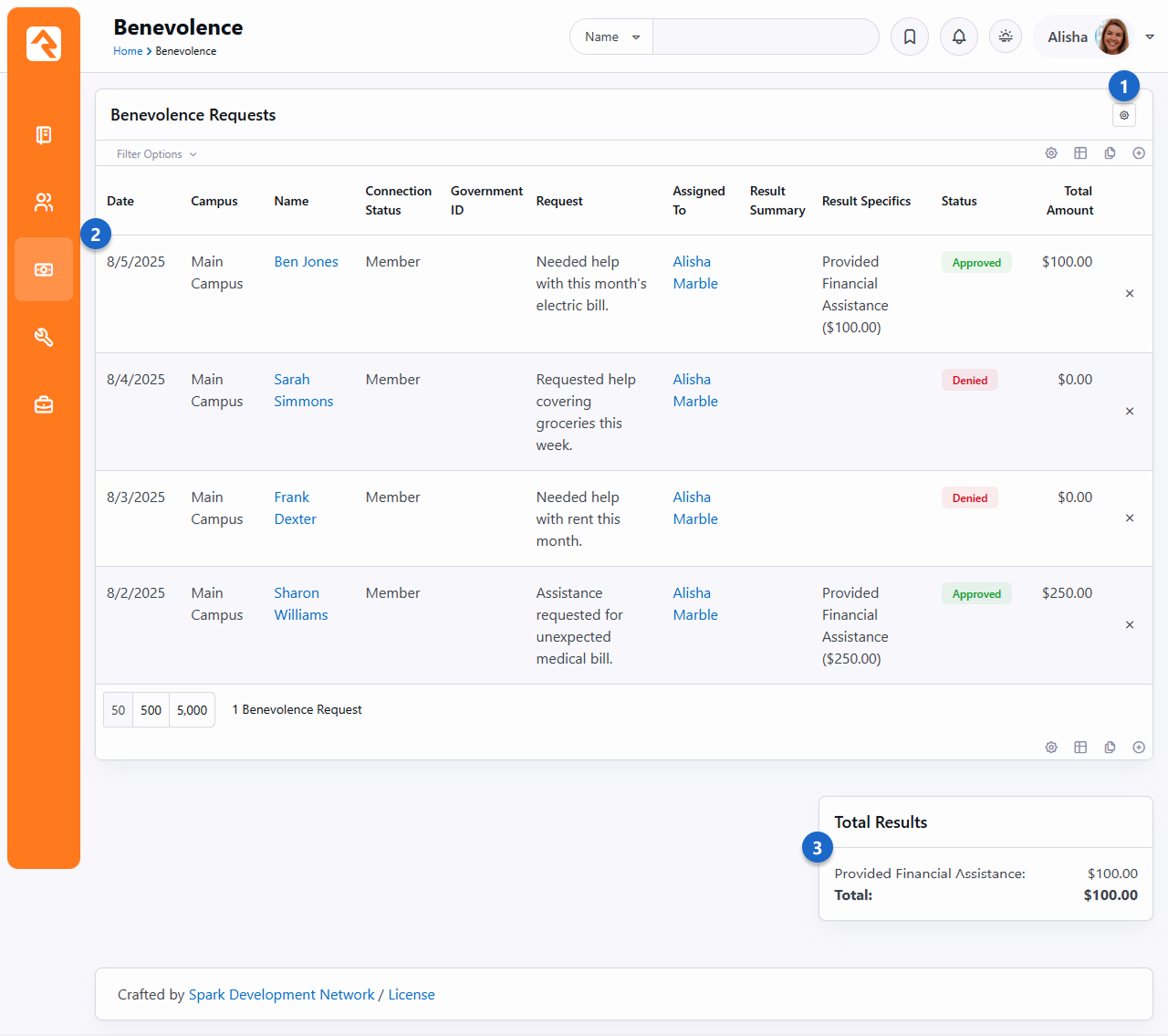
Task: Click the block settings gear in the Benevolence Requests header
Action: click(x=1124, y=116)
